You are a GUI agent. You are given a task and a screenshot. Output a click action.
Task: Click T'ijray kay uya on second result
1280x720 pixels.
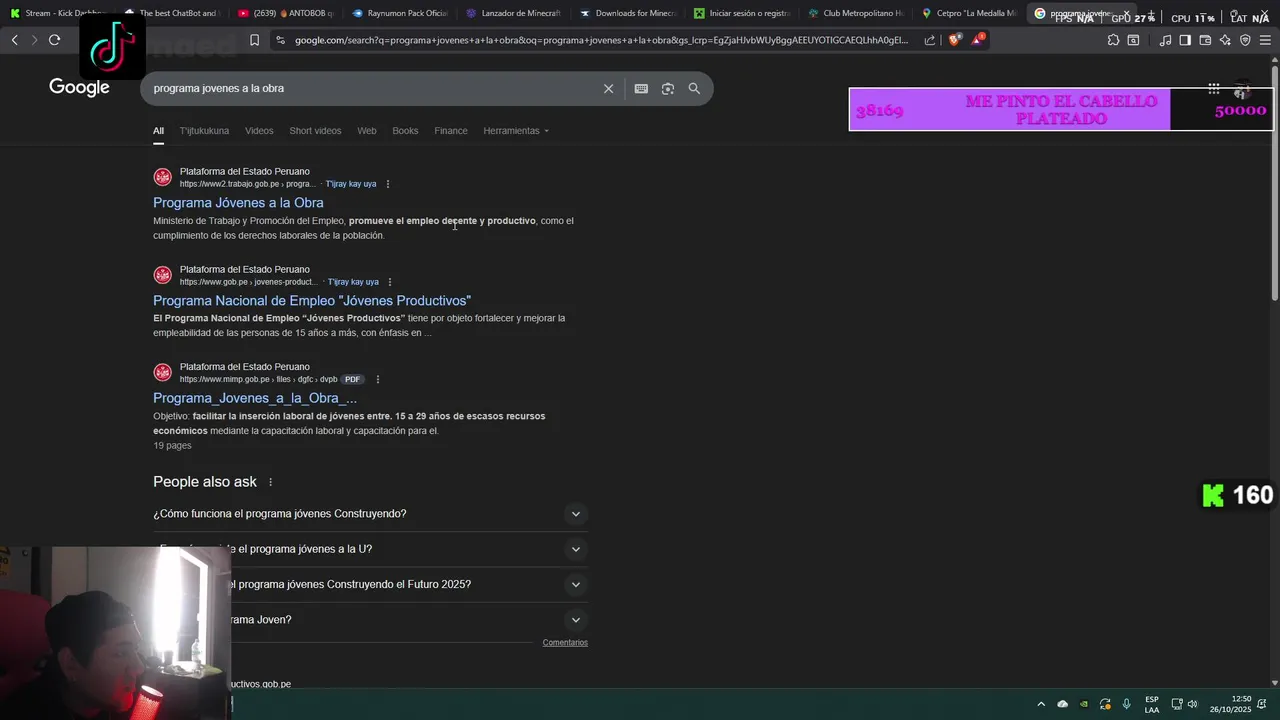click(353, 282)
